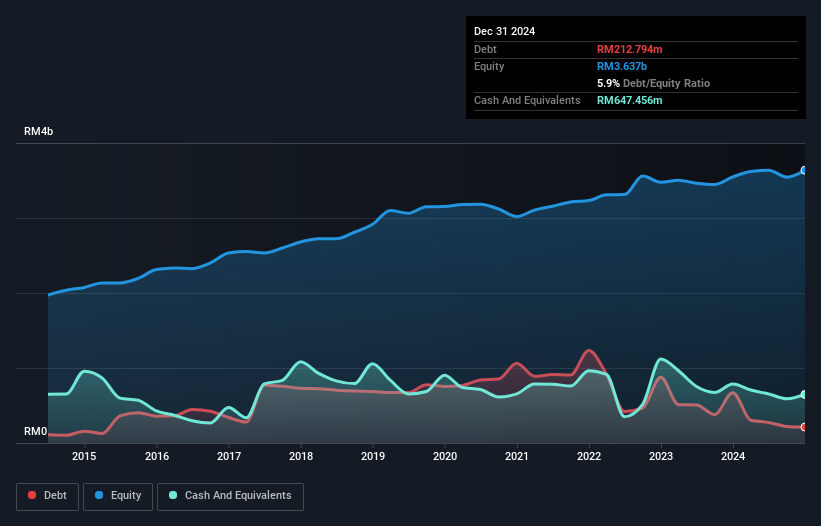
Task: Click the 2019 x-axis label
Action: 373,456
